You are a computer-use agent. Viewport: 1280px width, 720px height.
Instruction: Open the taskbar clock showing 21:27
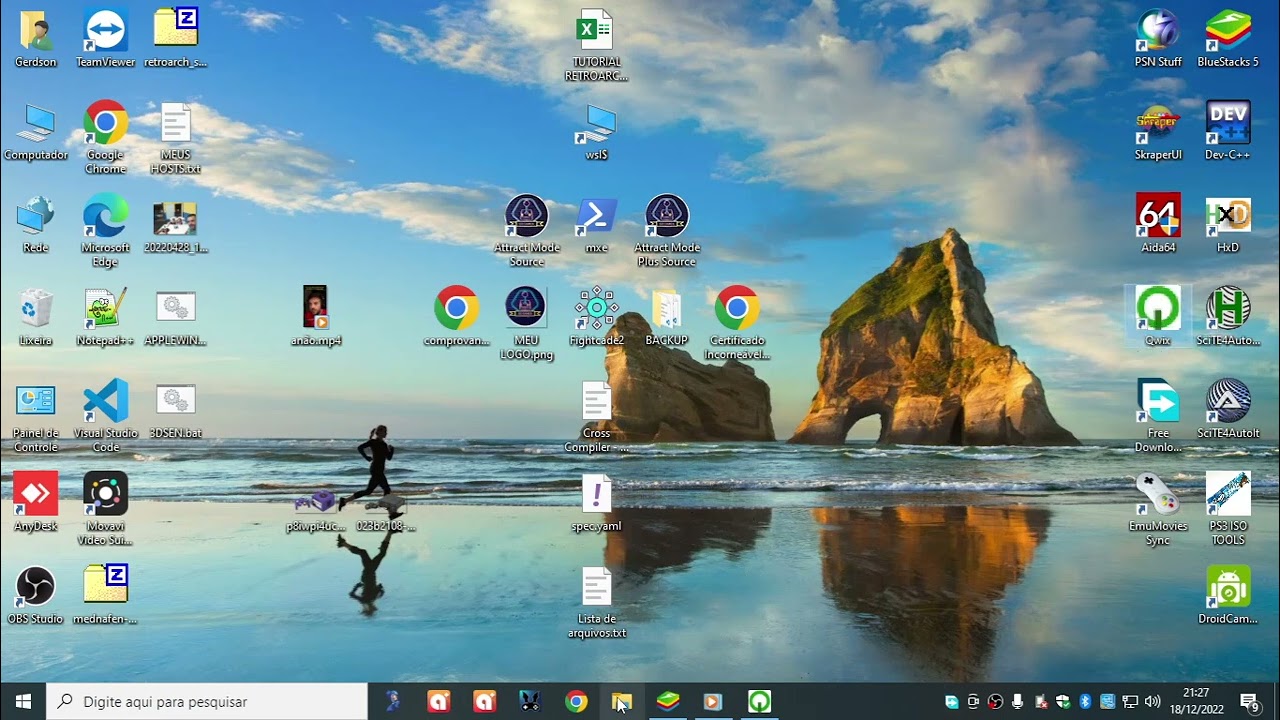[1196, 701]
